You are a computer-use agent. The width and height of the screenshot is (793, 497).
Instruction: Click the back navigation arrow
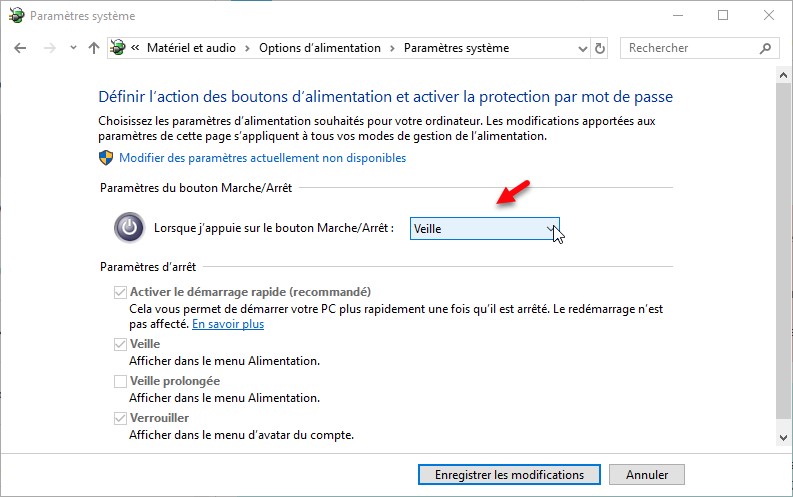click(x=21, y=48)
